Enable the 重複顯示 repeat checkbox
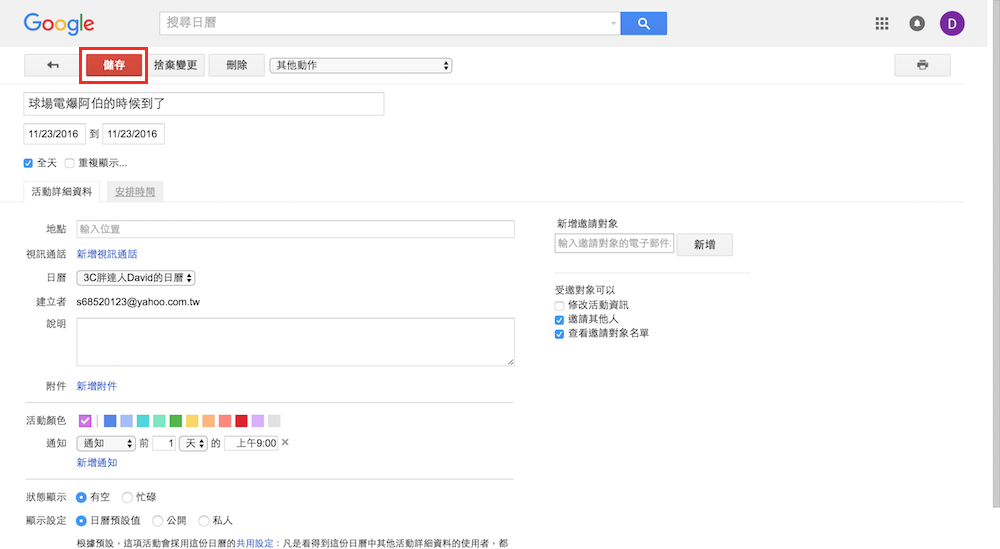This screenshot has height=549, width=1000. (70, 163)
